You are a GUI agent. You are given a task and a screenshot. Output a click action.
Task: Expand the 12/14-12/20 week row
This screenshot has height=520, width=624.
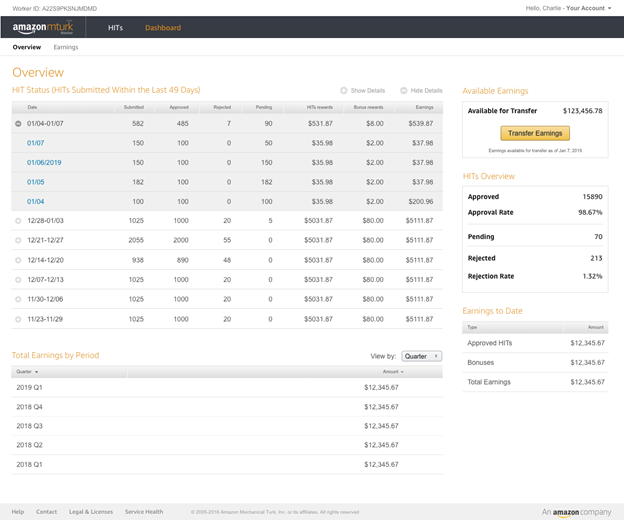pos(18,260)
